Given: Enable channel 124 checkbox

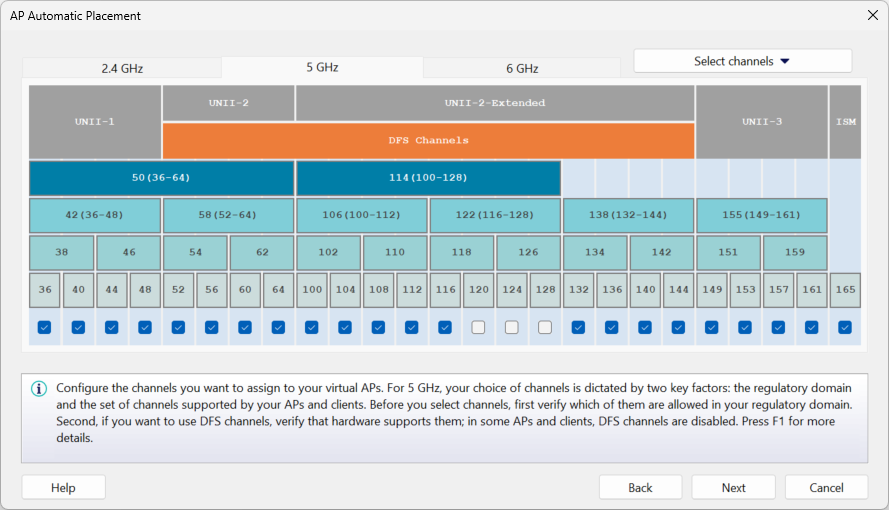Looking at the screenshot, I should (512, 327).
